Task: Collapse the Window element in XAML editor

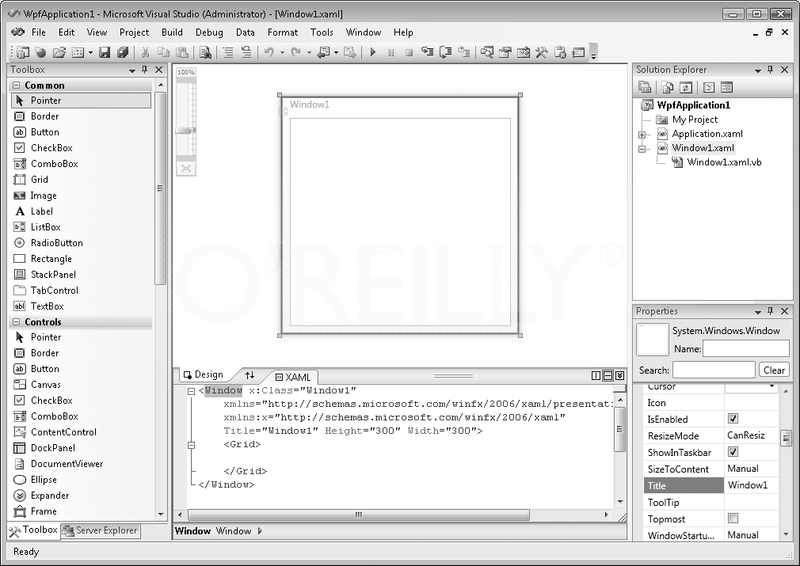Action: pyautogui.click(x=191, y=391)
